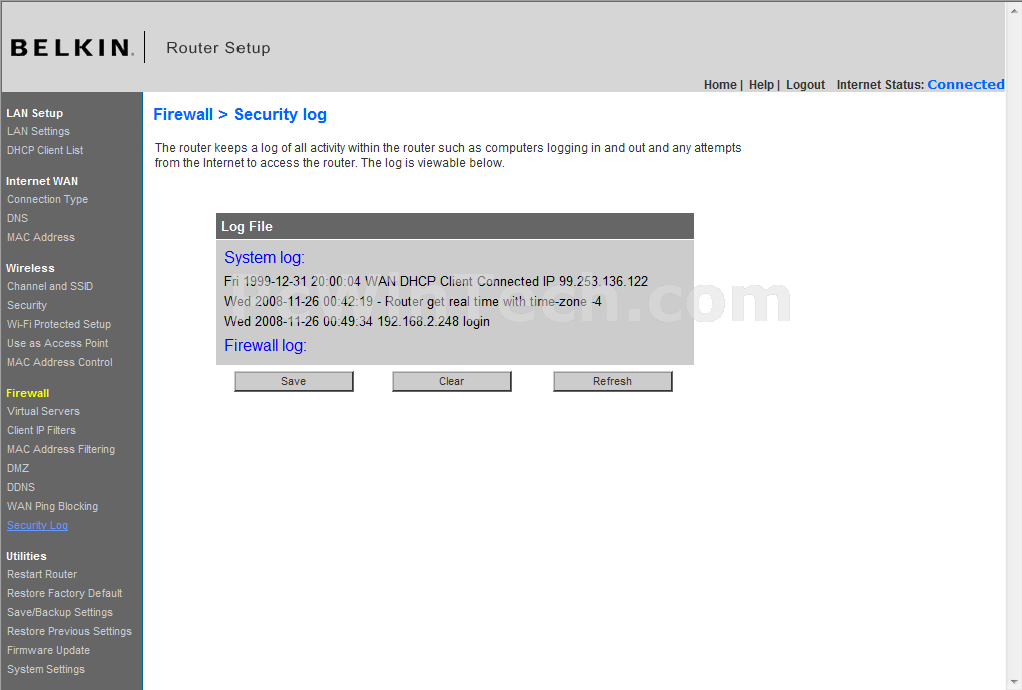Click the Internet WAN section heading
Image resolution: width=1022 pixels, height=690 pixels.
click(42, 181)
